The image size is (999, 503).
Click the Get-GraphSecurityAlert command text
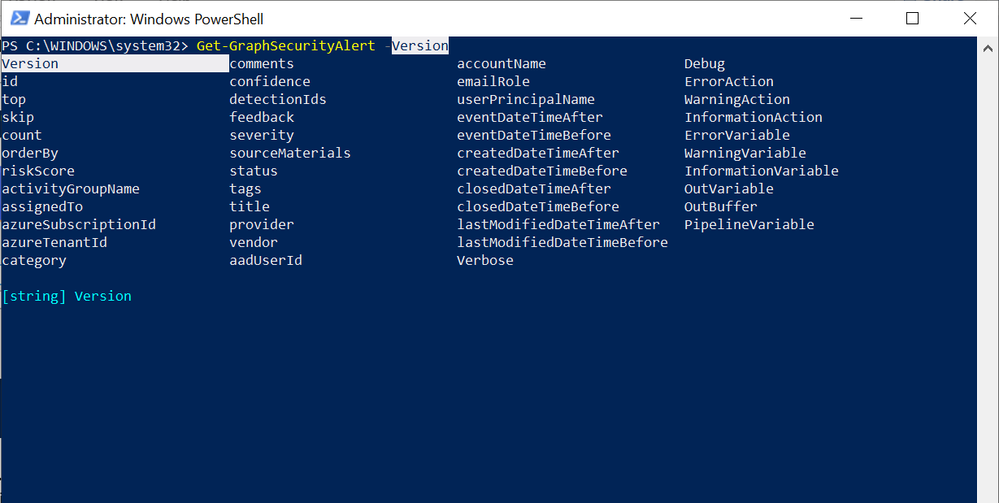[x=286, y=46]
